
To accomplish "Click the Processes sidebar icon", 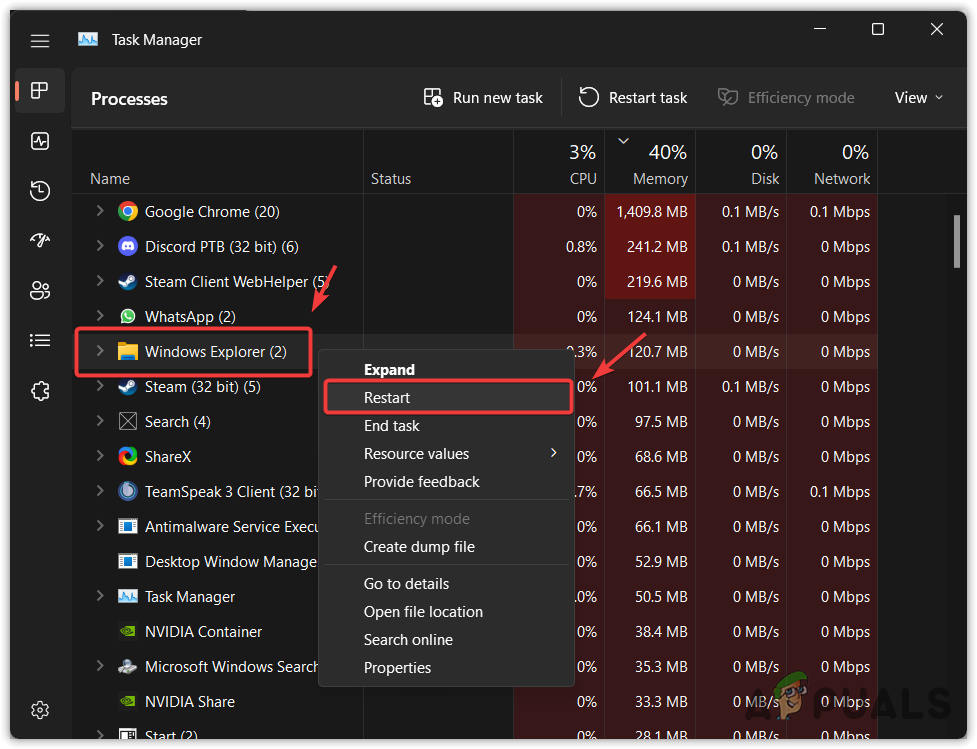I will click(x=39, y=90).
